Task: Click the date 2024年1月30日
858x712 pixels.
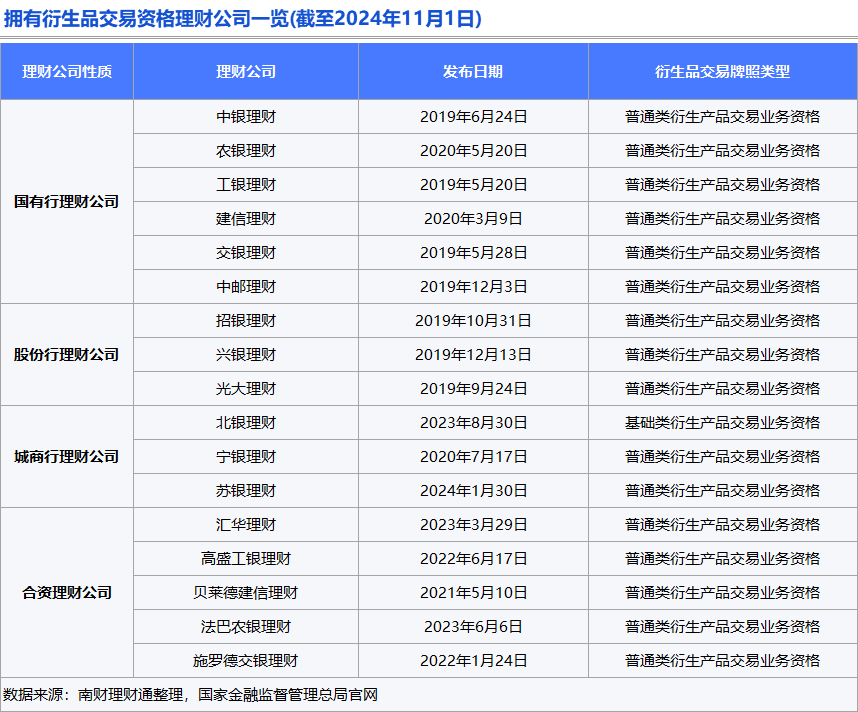Action: coord(473,491)
